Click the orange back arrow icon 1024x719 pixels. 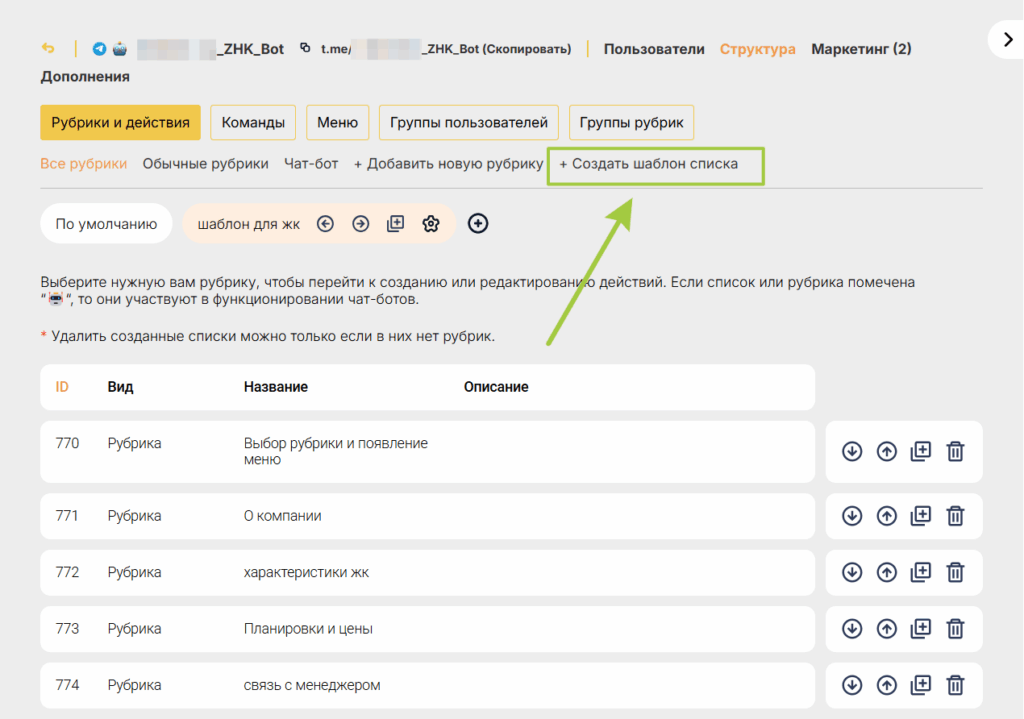tap(48, 48)
